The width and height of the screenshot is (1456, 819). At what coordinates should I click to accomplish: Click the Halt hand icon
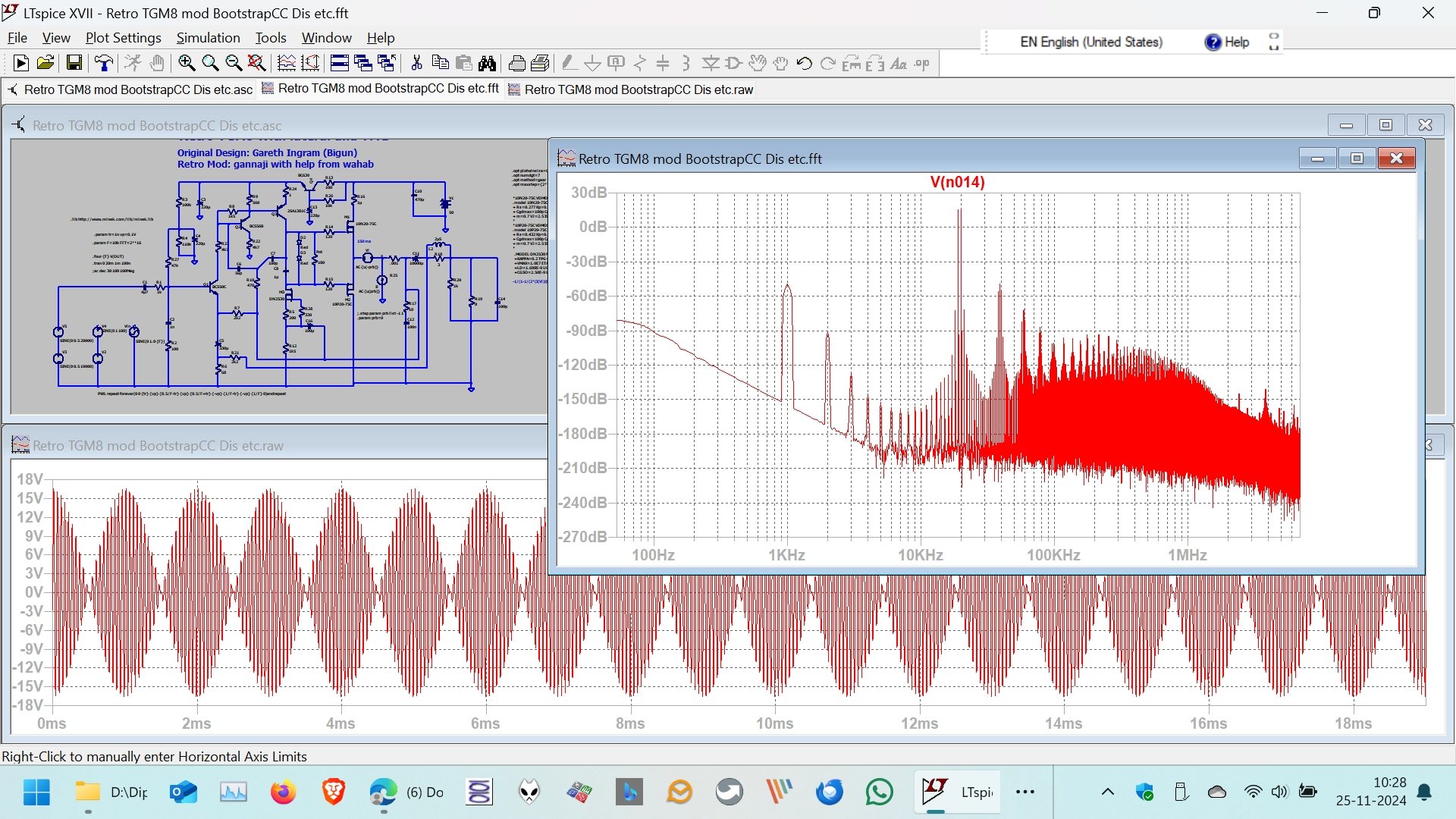157,64
